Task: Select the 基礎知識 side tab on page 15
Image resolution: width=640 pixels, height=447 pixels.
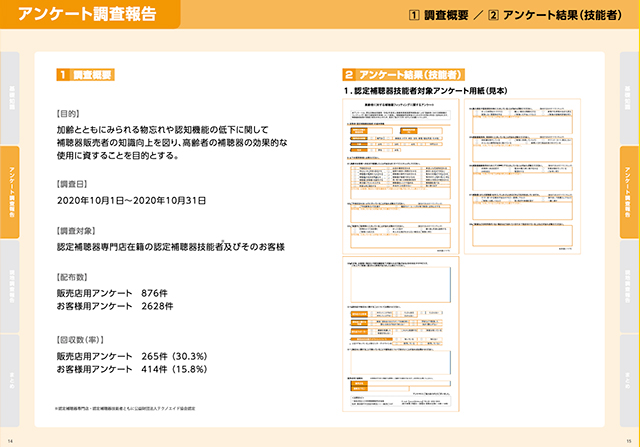Action: [630, 98]
